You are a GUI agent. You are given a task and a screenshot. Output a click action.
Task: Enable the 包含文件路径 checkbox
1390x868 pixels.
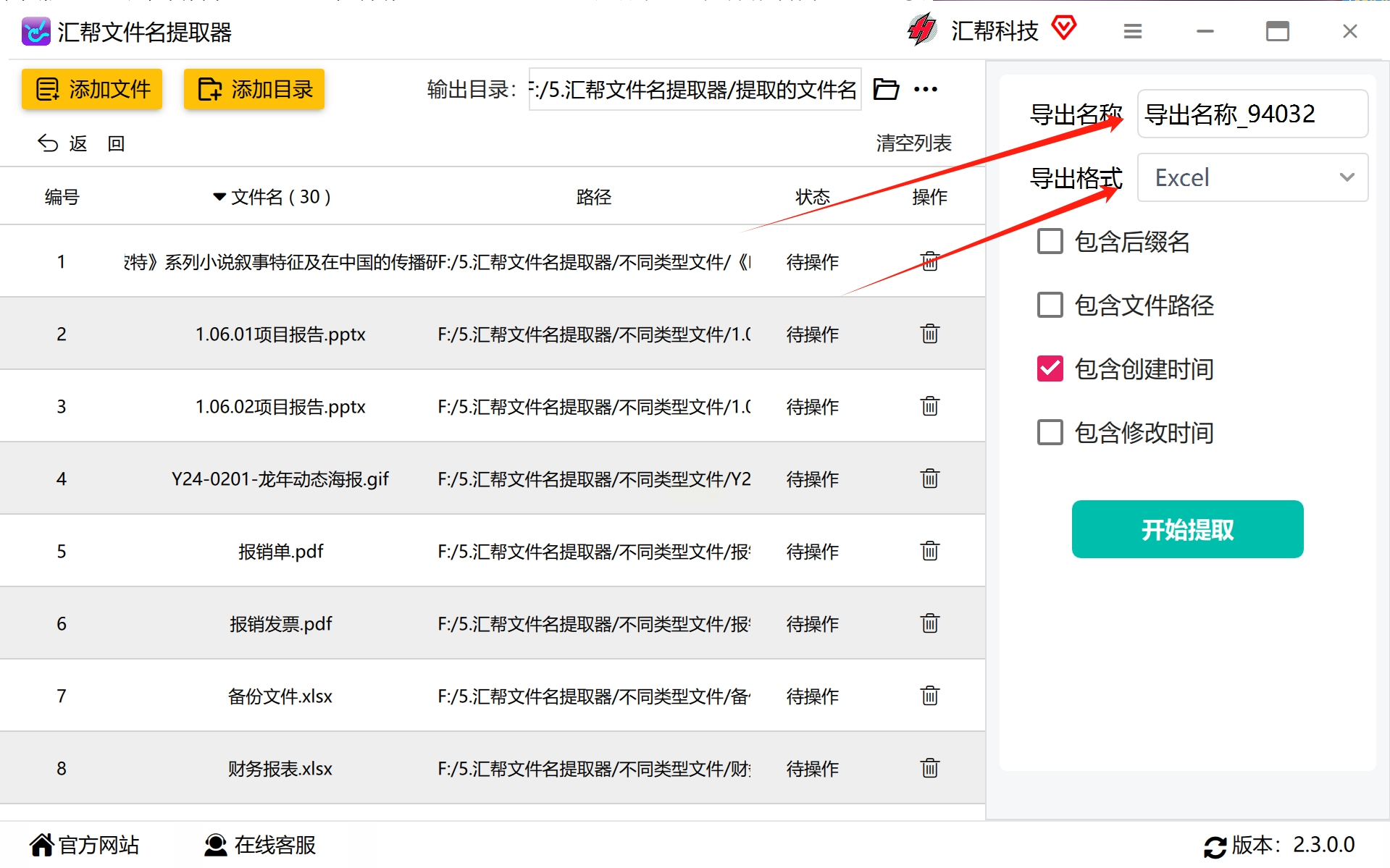(x=1050, y=305)
